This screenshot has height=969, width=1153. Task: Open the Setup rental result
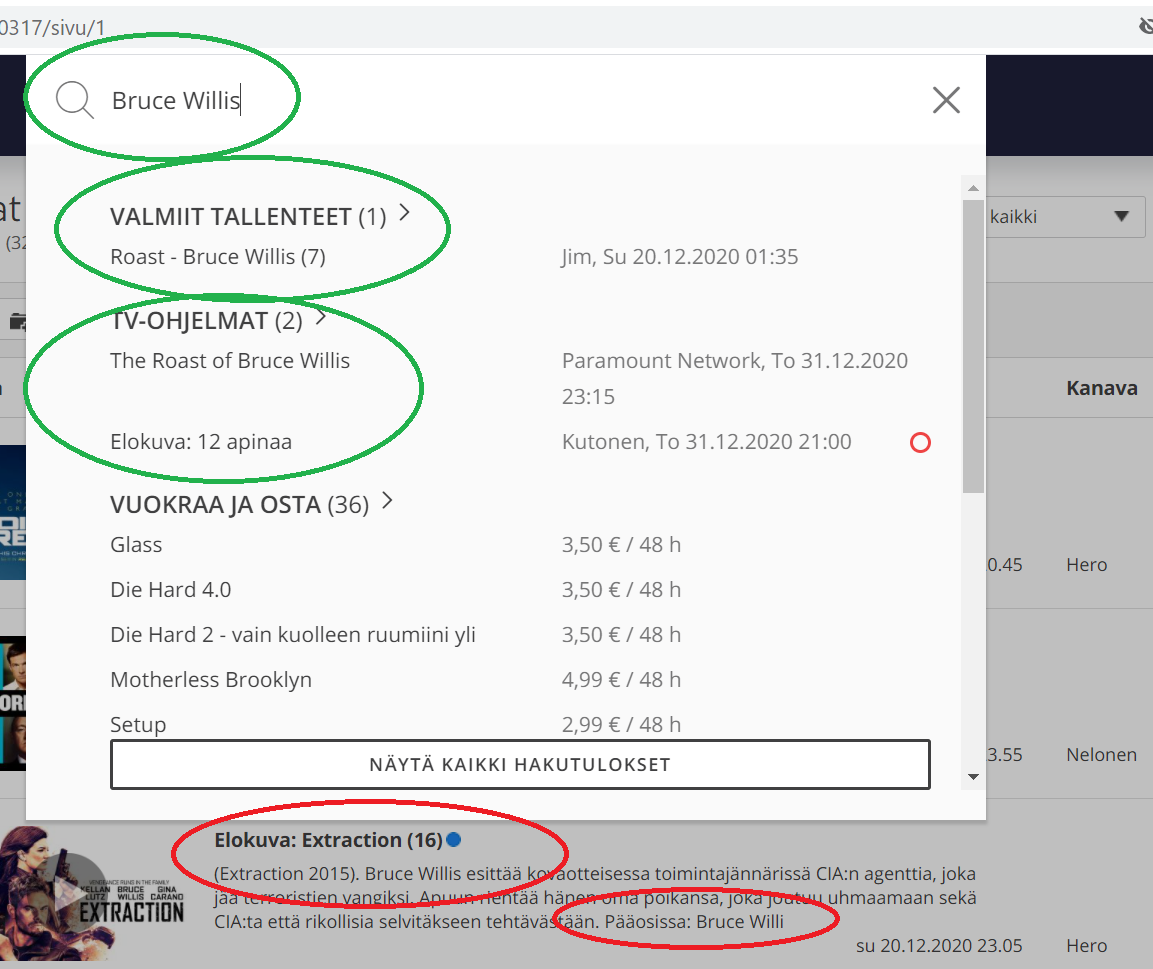point(138,724)
